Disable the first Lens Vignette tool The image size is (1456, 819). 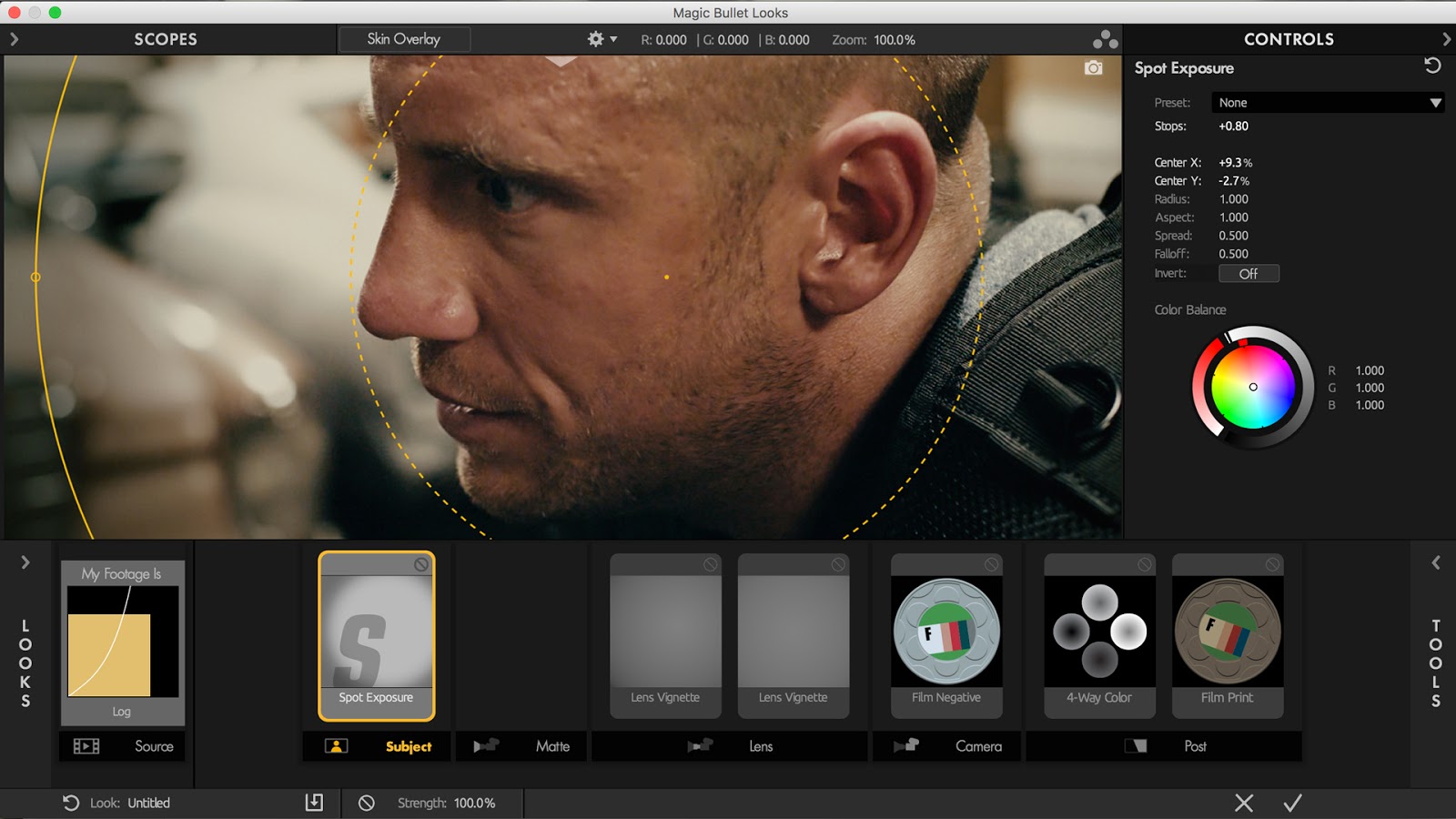click(710, 564)
